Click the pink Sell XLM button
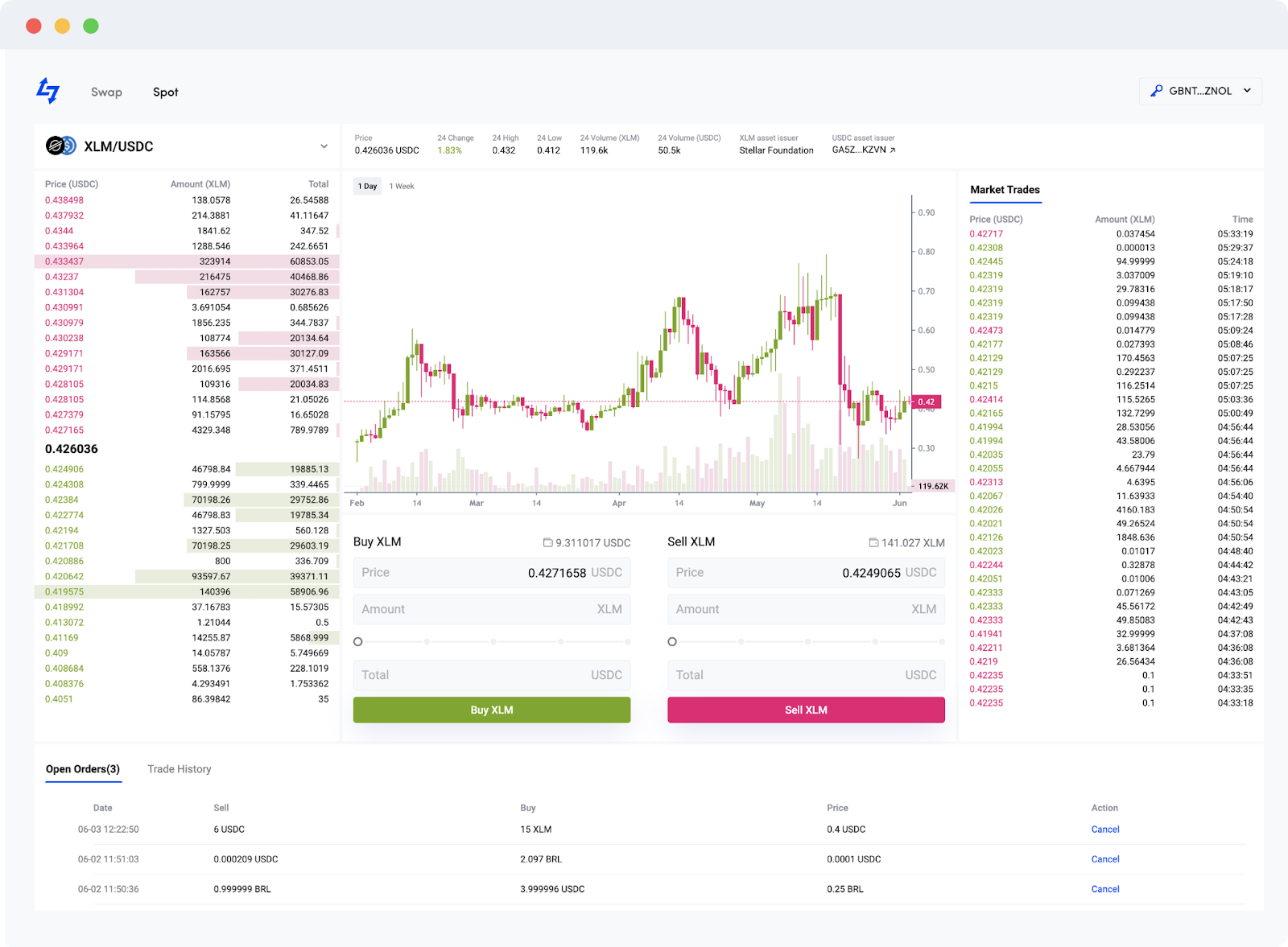The image size is (1288, 947). coord(806,710)
